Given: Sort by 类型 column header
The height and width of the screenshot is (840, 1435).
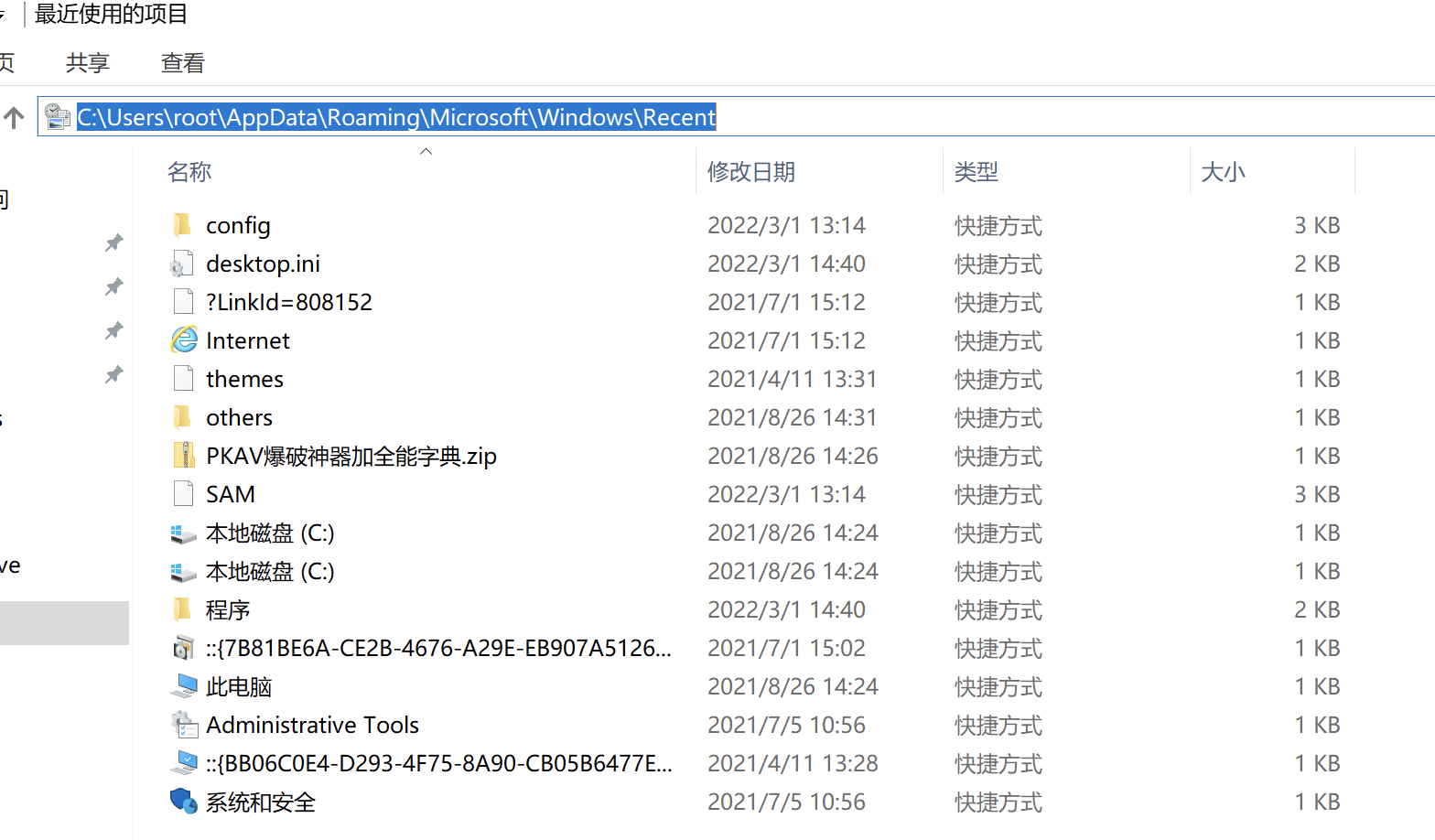Looking at the screenshot, I should click(976, 172).
